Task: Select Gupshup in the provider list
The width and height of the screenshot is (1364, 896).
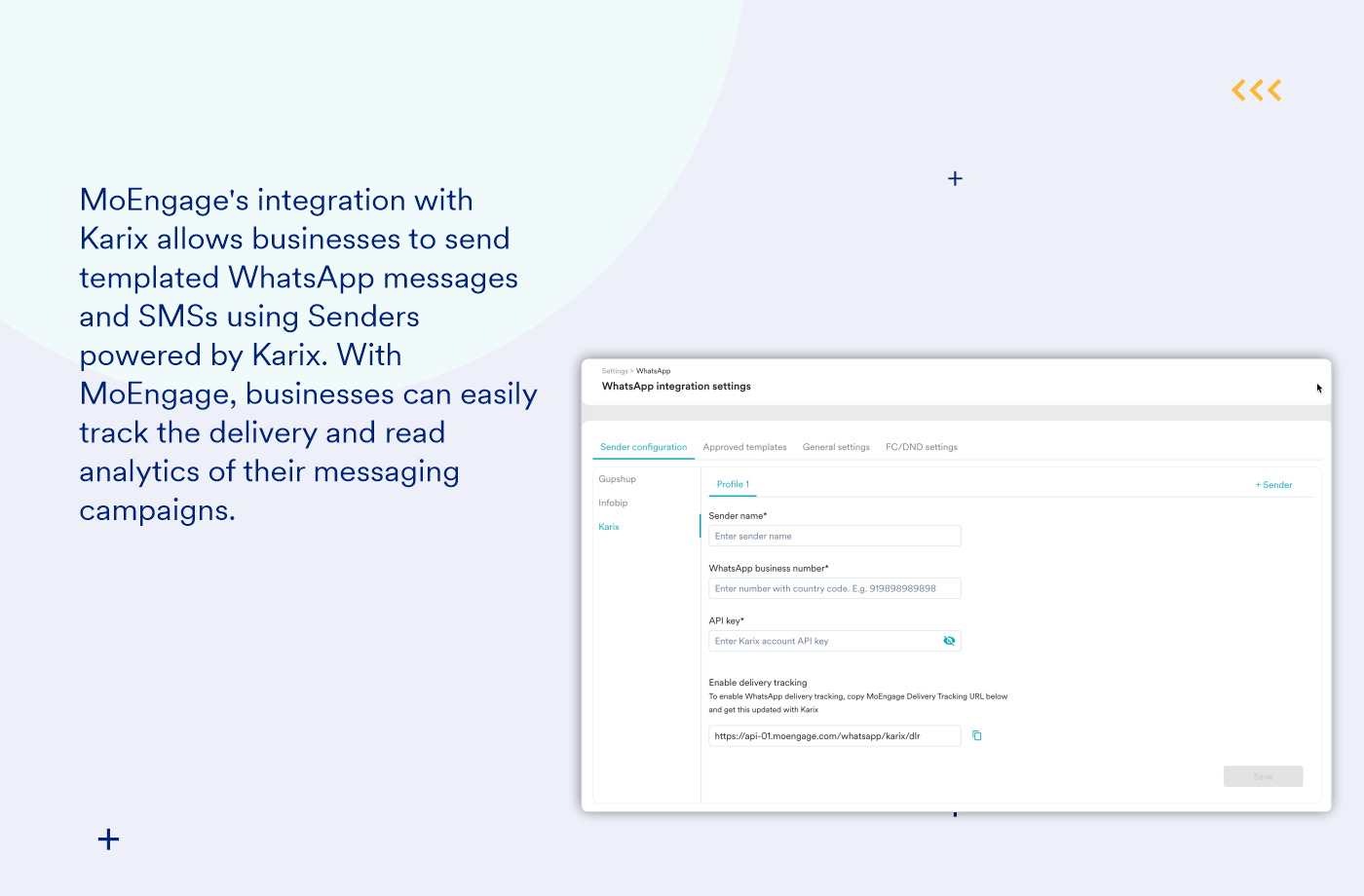Action: pyautogui.click(x=617, y=479)
